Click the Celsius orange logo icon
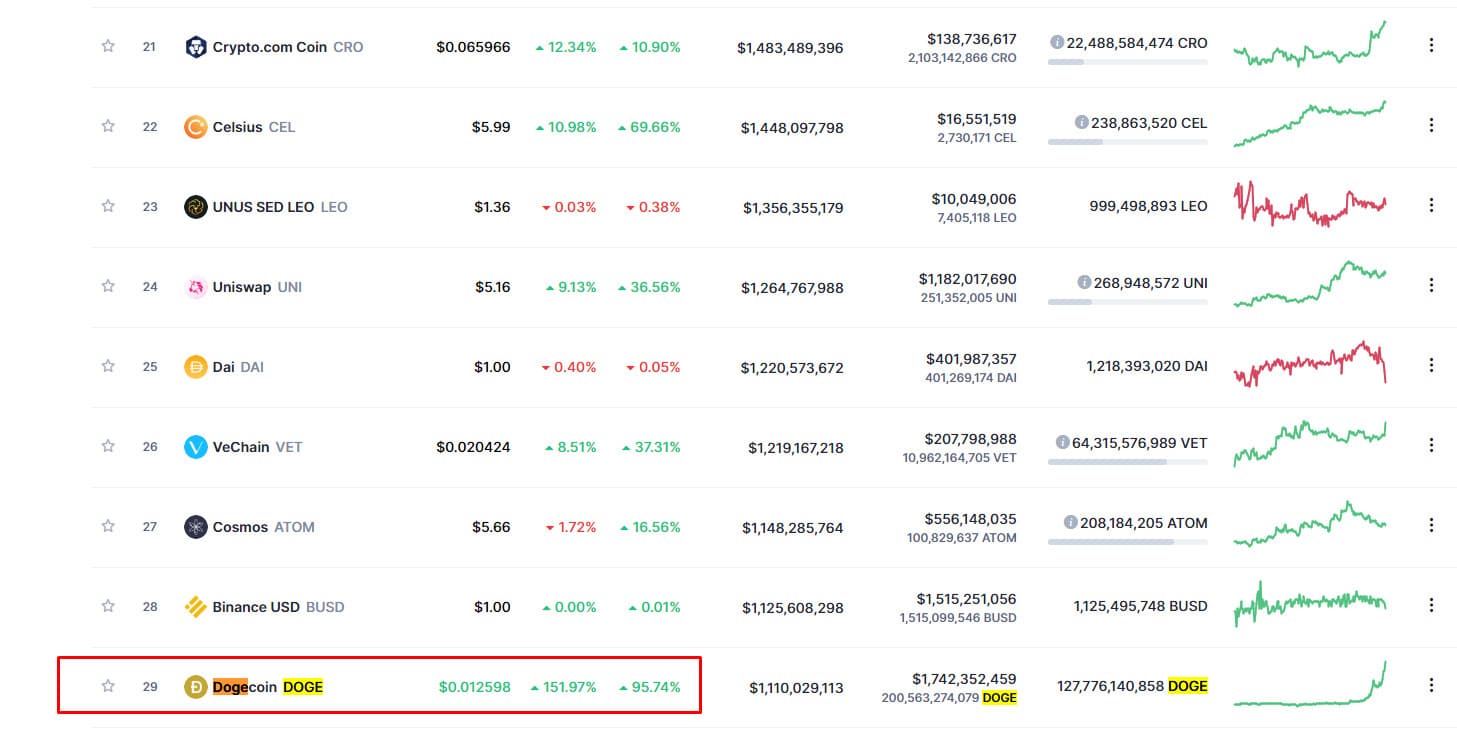 pos(196,127)
